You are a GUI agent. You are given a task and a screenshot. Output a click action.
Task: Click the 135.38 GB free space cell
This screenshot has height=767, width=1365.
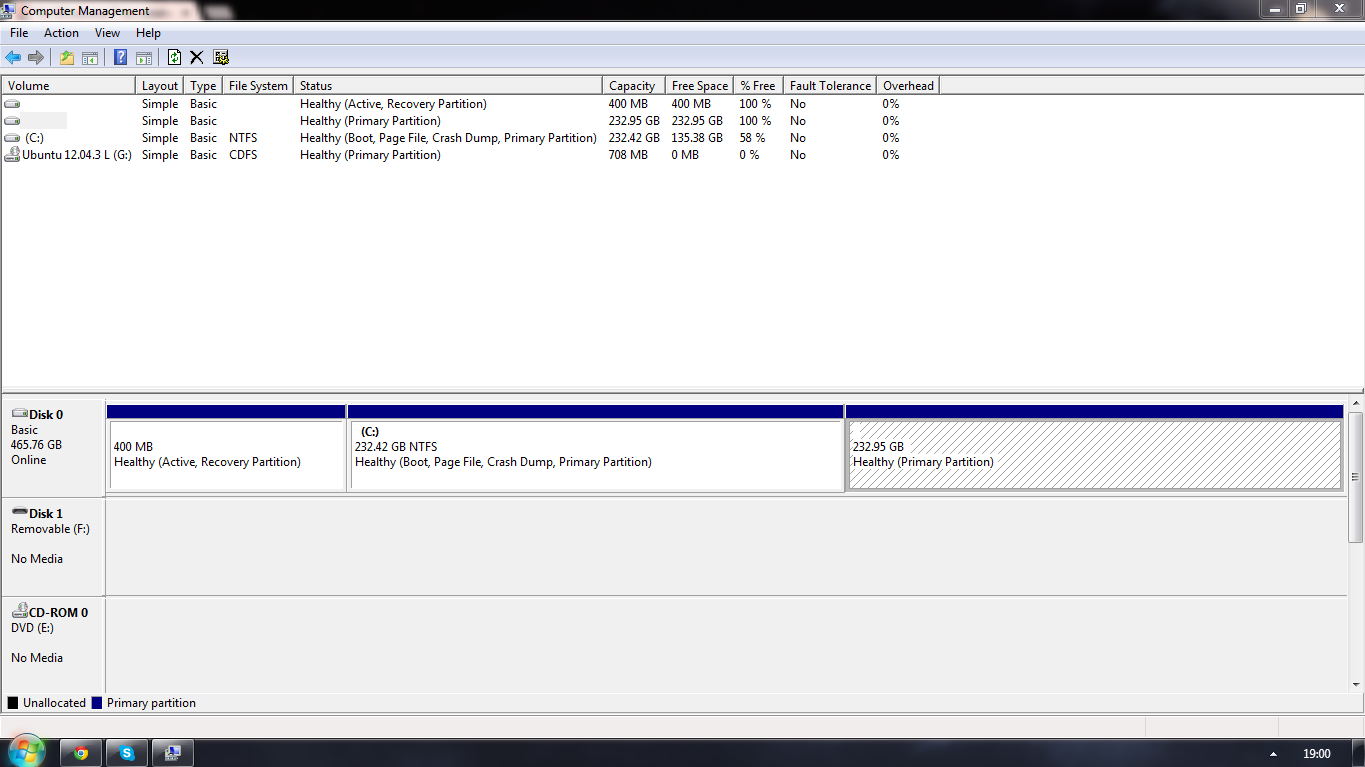[697, 138]
